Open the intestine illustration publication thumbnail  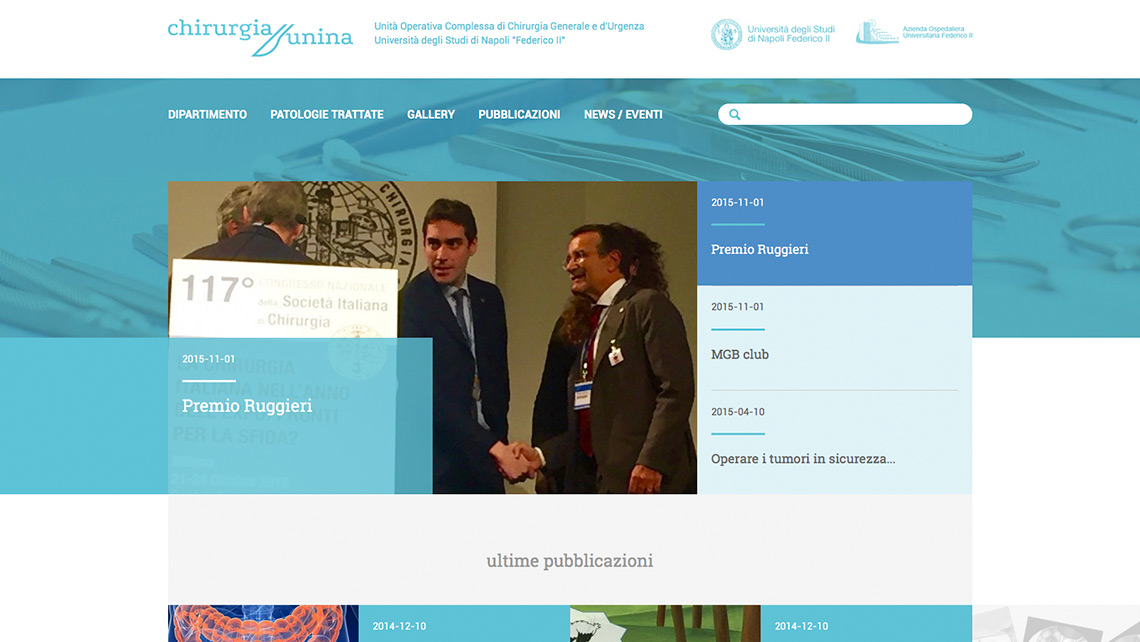pos(263,623)
